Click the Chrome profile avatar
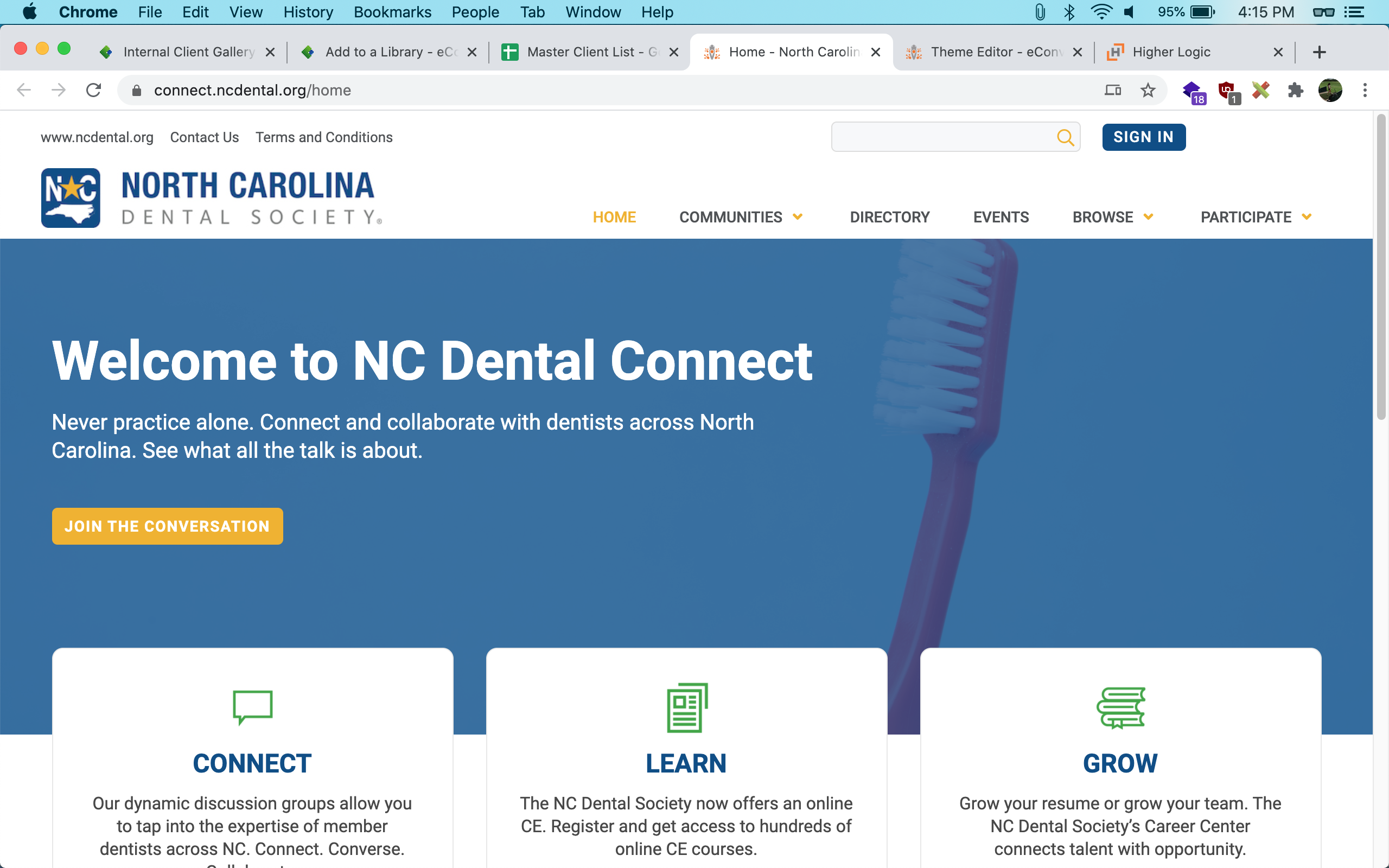Image resolution: width=1389 pixels, height=868 pixels. [x=1330, y=90]
